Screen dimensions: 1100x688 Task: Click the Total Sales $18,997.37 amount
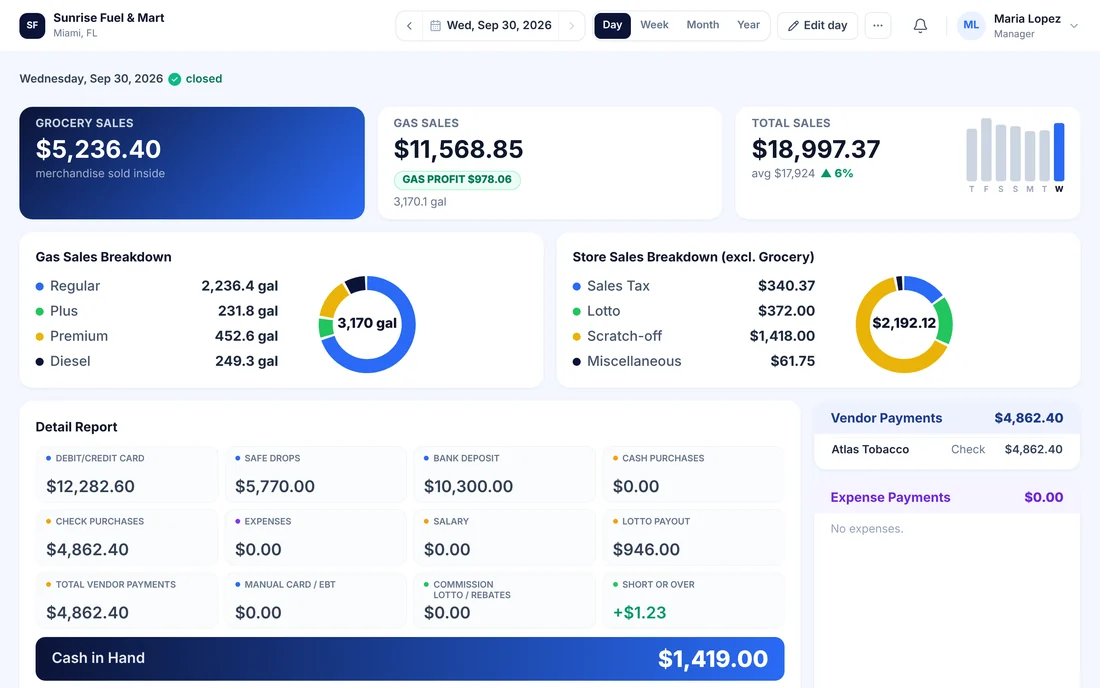click(815, 149)
